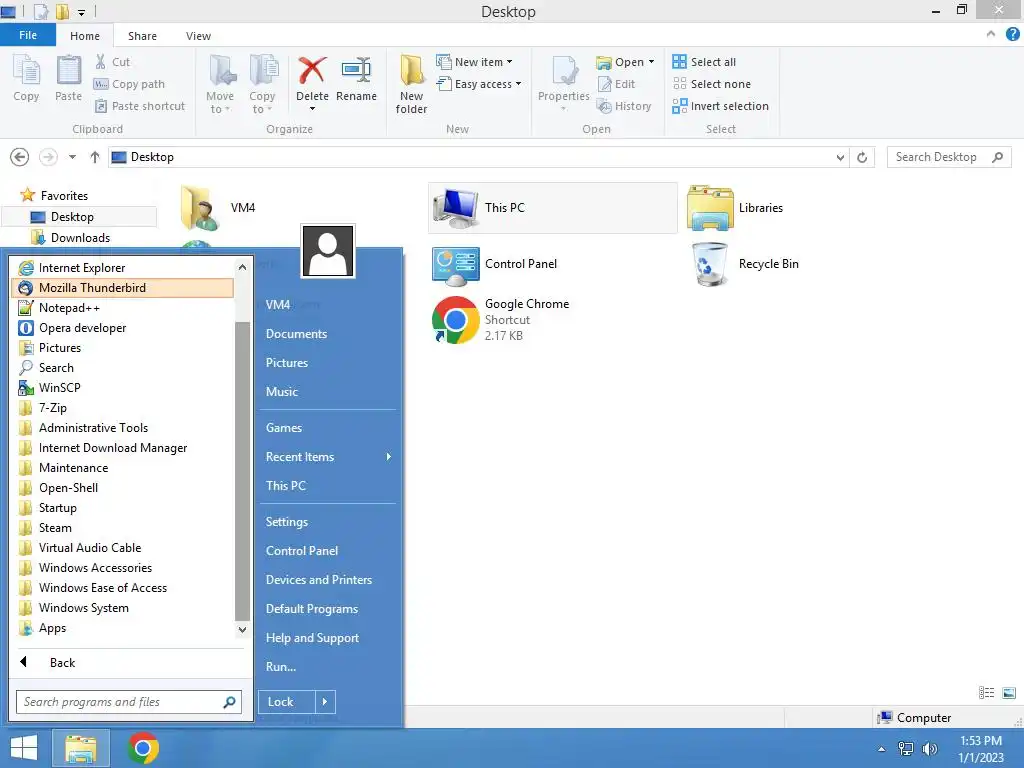Click the Delete icon in ribbon
The image size is (1024, 768).
pos(312,70)
